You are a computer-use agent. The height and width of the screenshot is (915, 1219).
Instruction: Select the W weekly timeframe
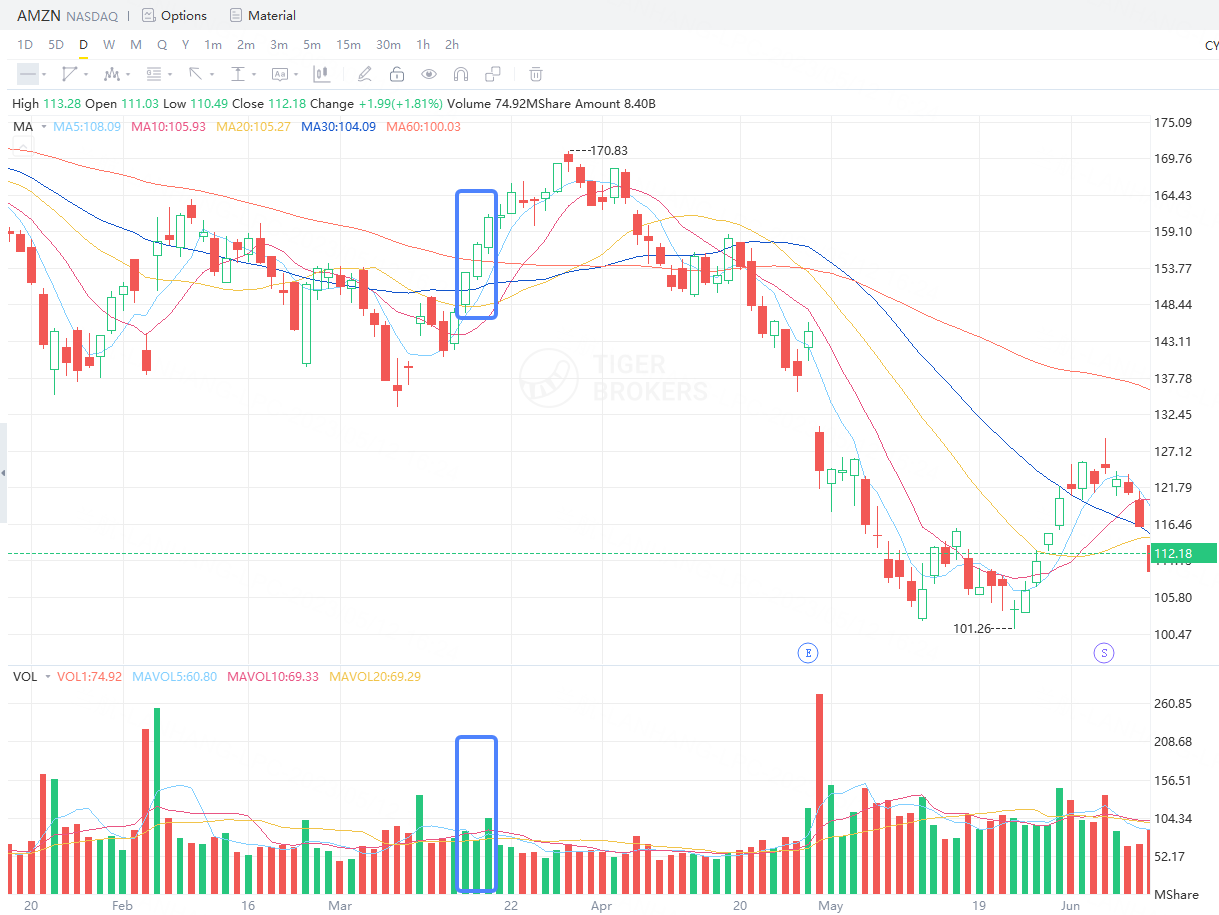point(109,45)
